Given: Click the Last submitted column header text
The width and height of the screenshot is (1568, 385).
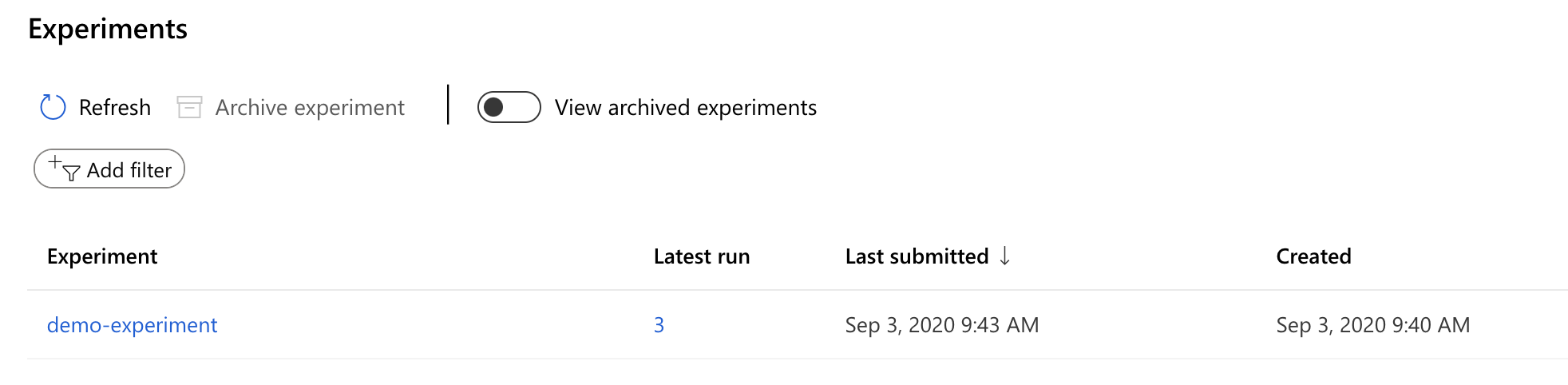Looking at the screenshot, I should tap(917, 256).
